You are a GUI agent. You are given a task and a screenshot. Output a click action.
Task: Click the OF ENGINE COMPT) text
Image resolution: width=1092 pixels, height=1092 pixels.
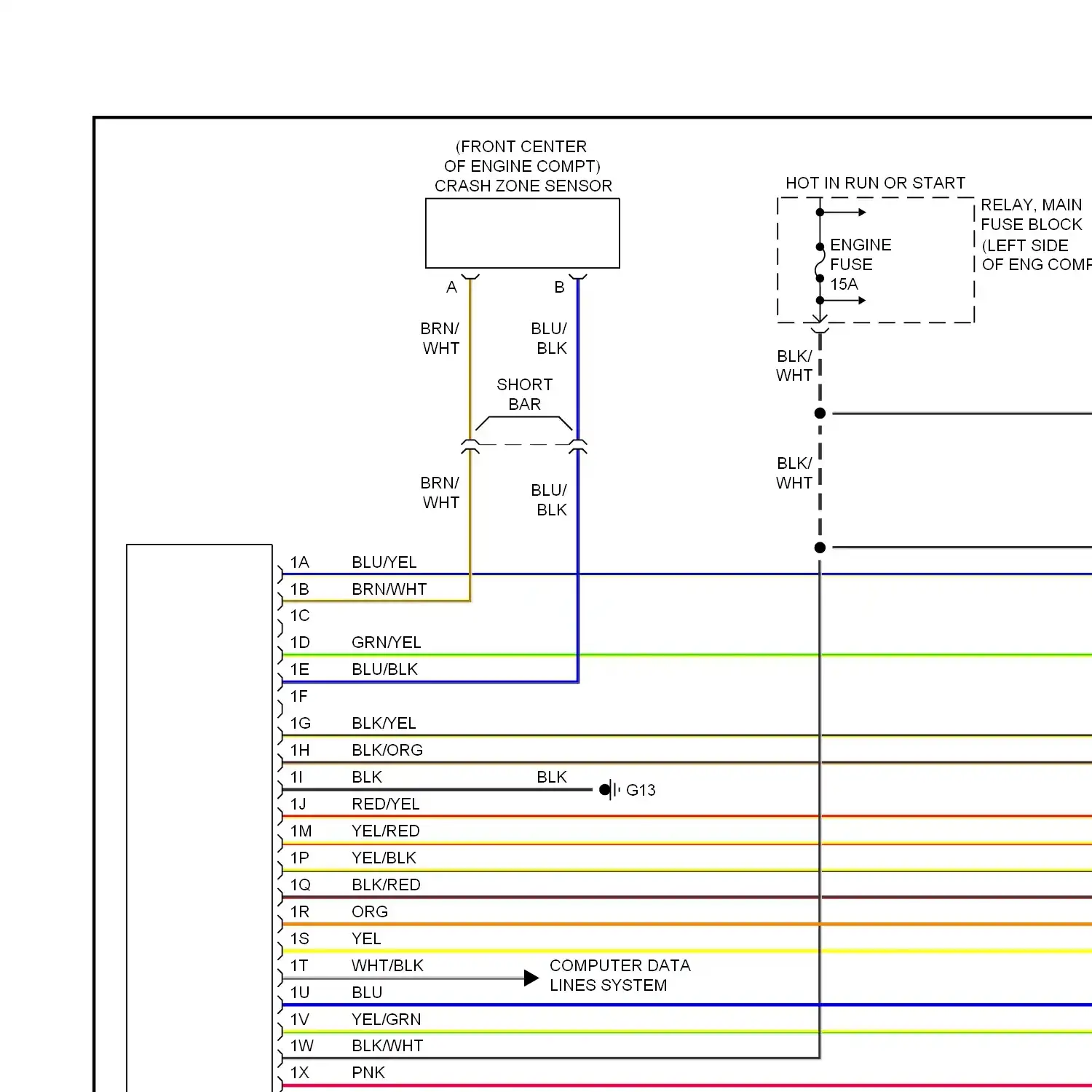(x=522, y=166)
